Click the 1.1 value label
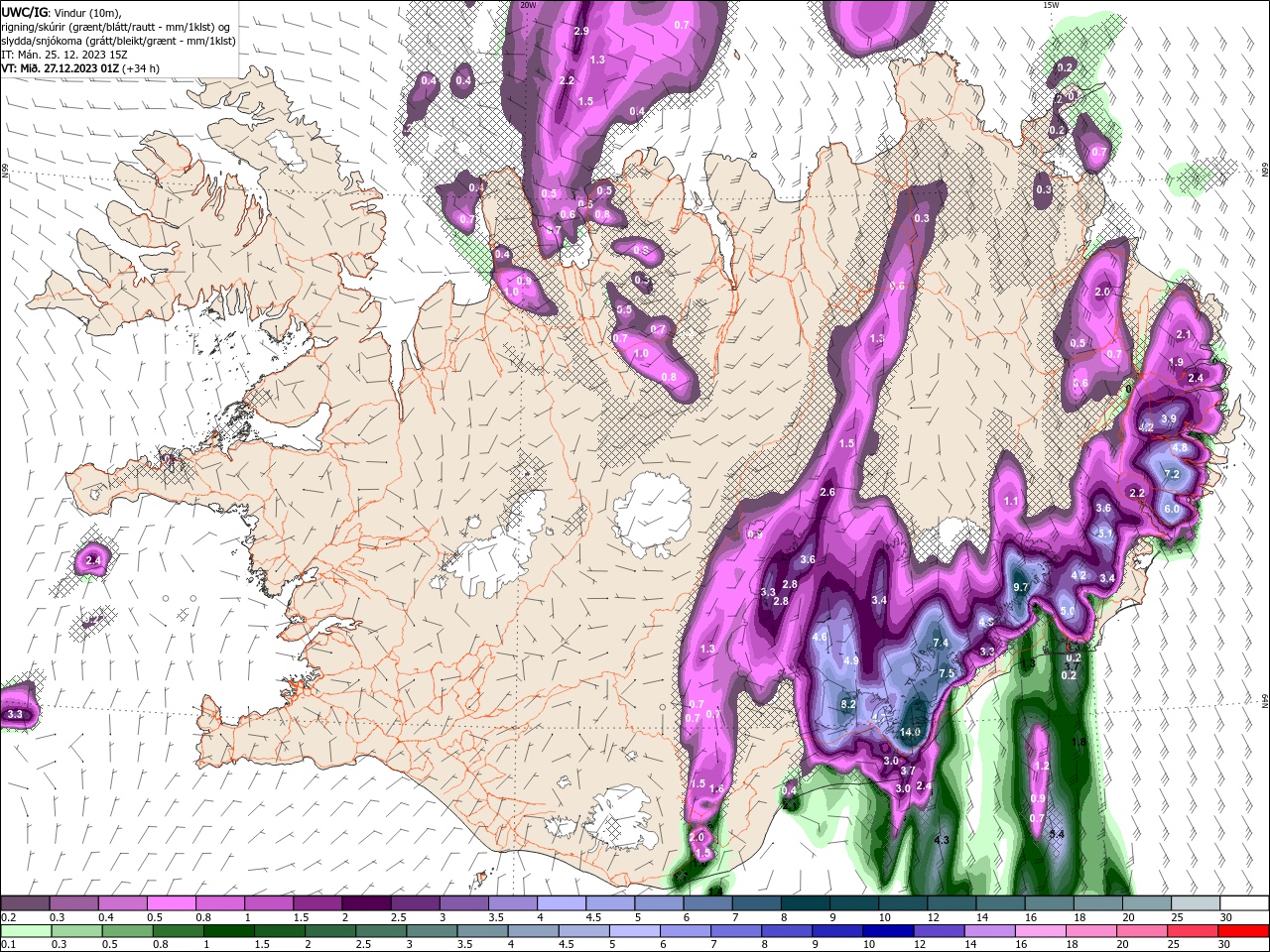 pyautogui.click(x=1011, y=502)
